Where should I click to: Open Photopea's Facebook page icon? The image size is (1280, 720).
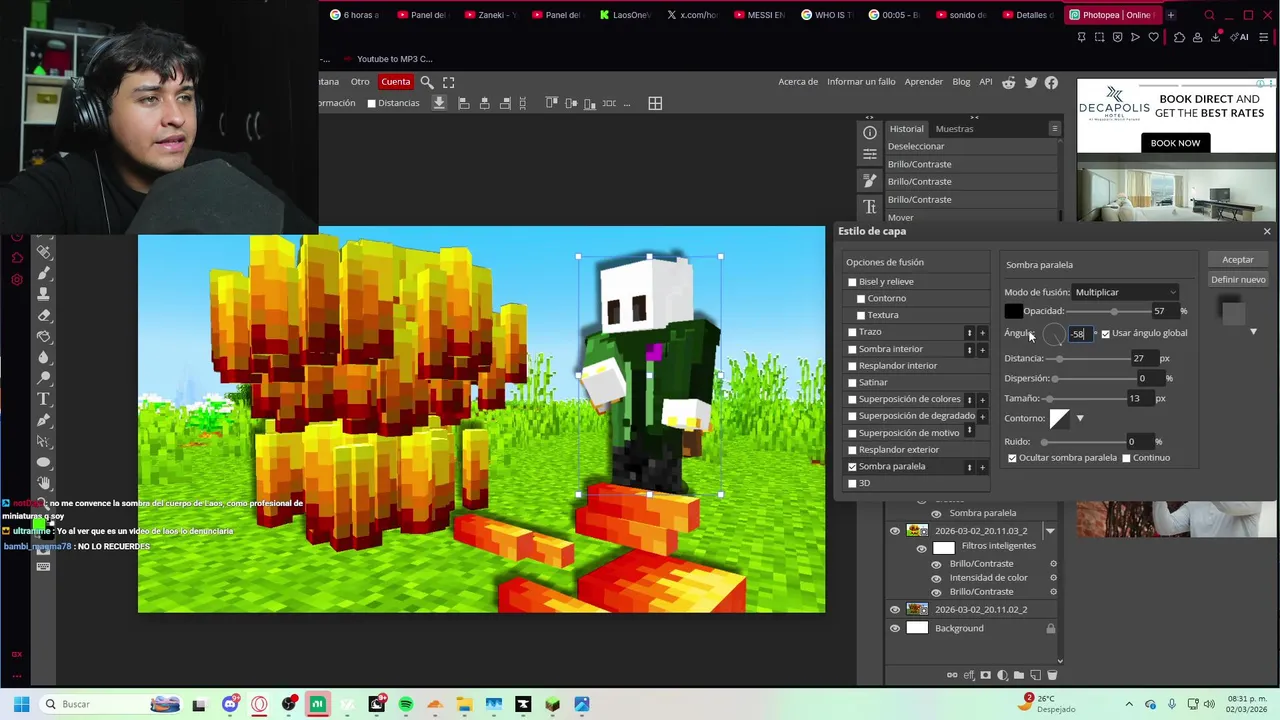pyautogui.click(x=1051, y=82)
